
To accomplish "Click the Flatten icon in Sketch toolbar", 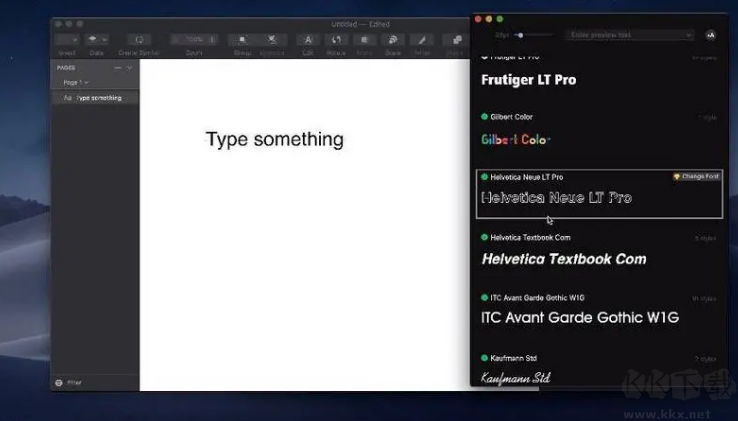I will coord(422,40).
